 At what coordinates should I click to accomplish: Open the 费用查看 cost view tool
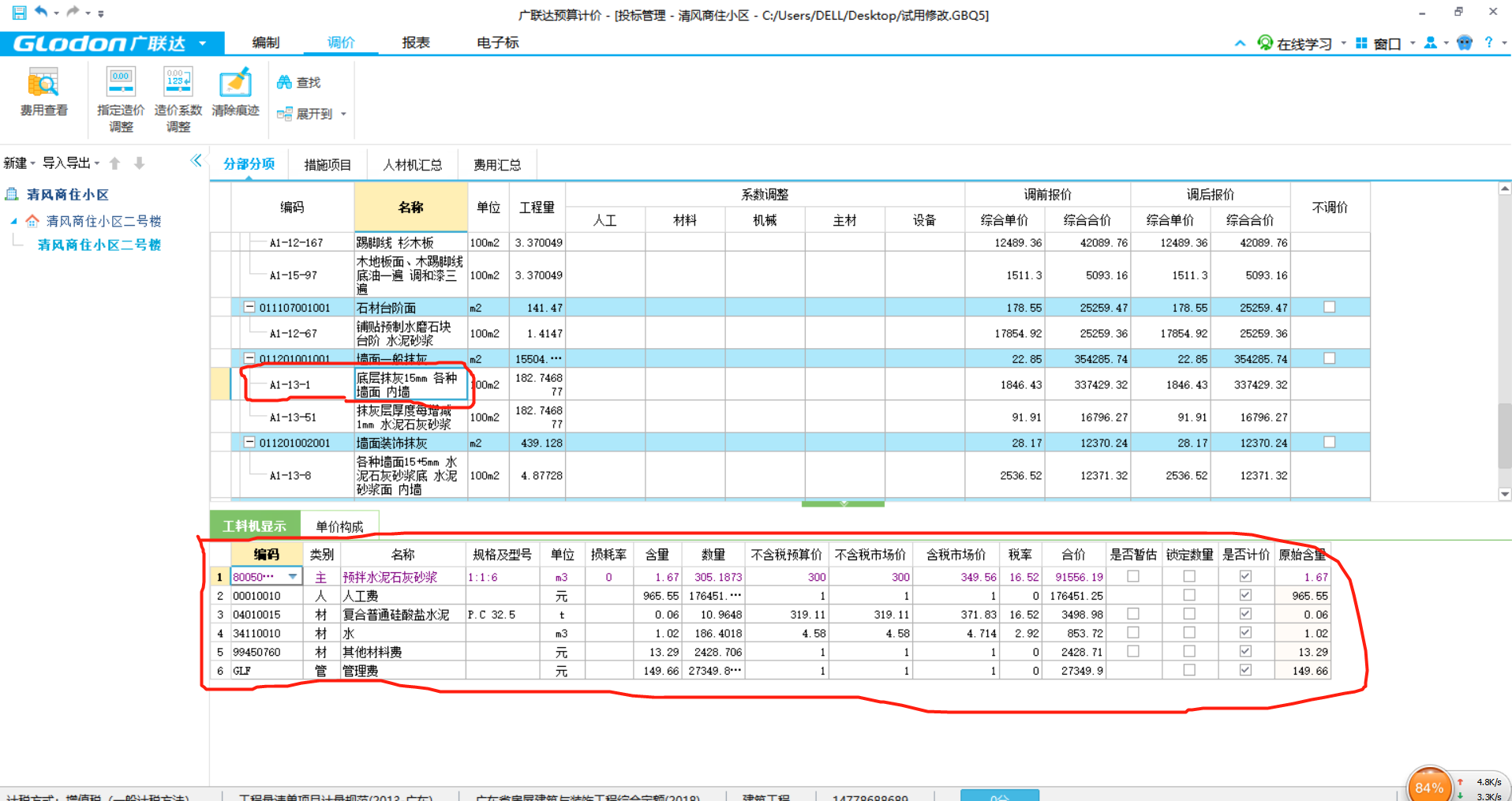43,92
